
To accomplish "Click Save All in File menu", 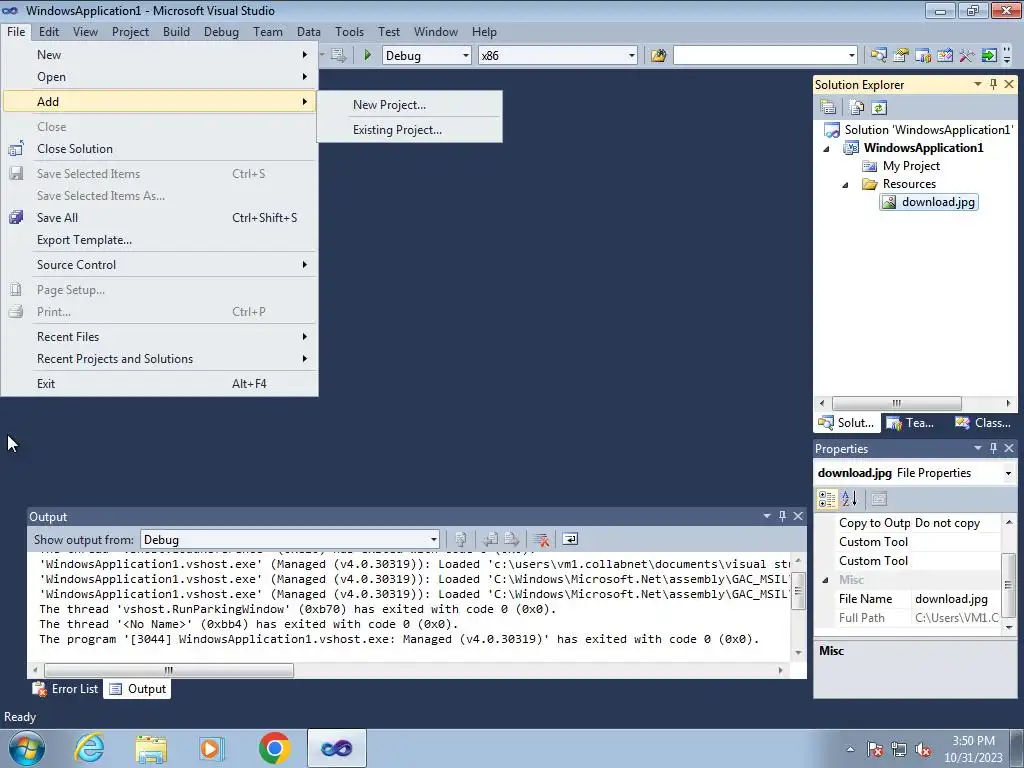I will (x=160, y=218).
